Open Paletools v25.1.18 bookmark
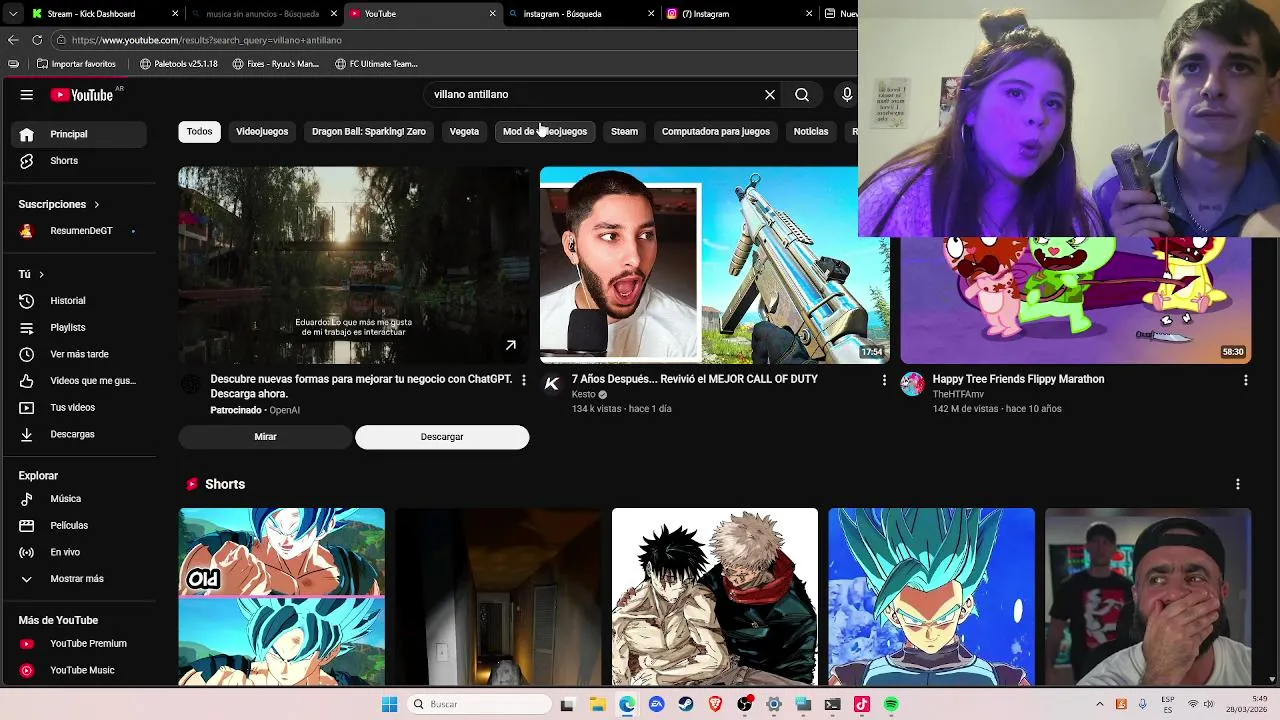The image size is (1280, 720). [x=179, y=64]
